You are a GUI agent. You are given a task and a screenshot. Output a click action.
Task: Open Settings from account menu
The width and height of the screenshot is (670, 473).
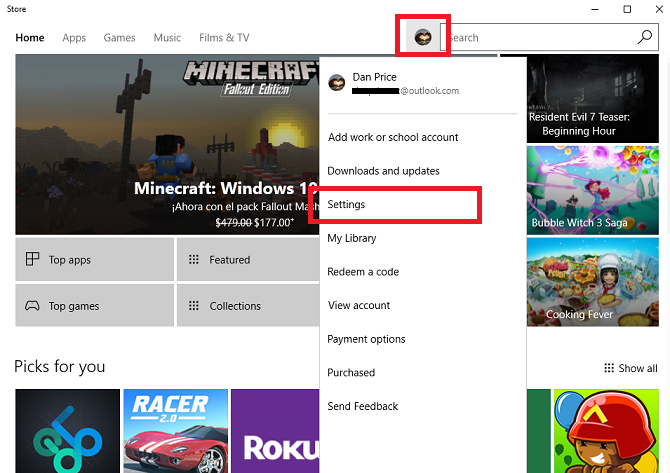tap(346, 204)
